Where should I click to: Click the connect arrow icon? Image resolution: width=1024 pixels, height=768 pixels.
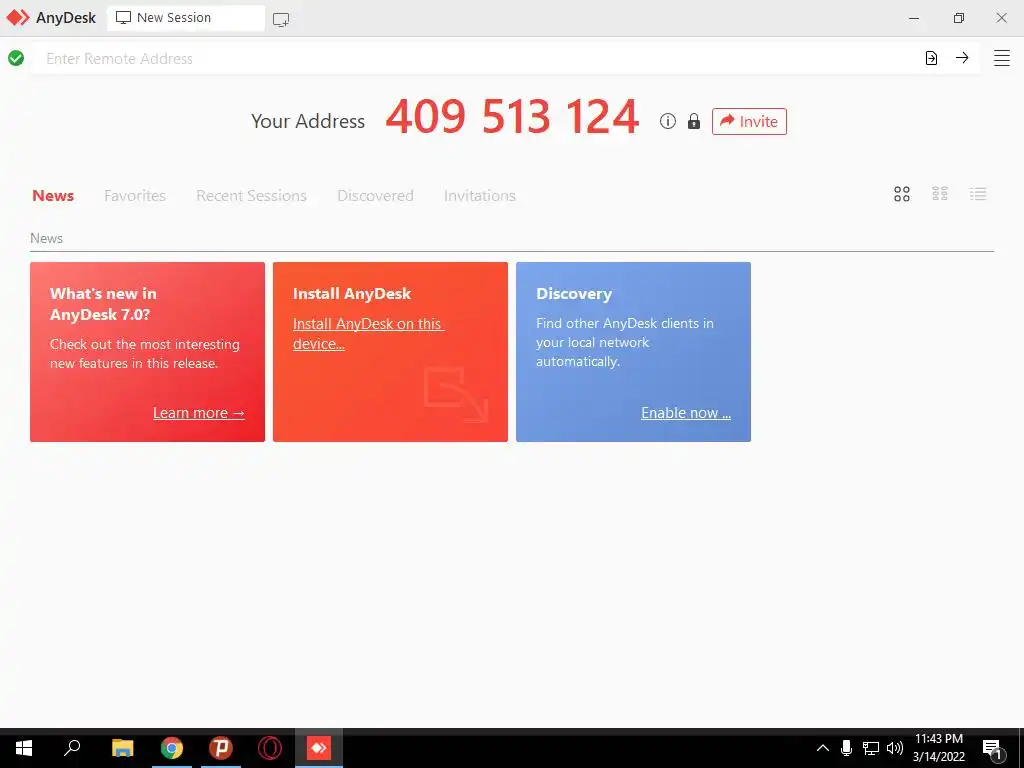[962, 57]
